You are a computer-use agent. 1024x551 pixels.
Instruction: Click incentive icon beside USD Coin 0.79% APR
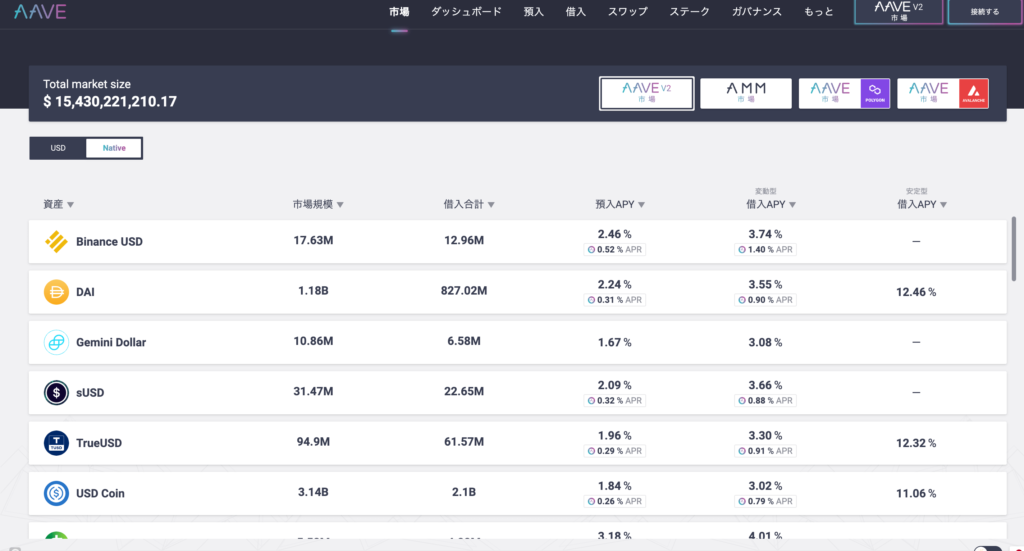click(742, 501)
